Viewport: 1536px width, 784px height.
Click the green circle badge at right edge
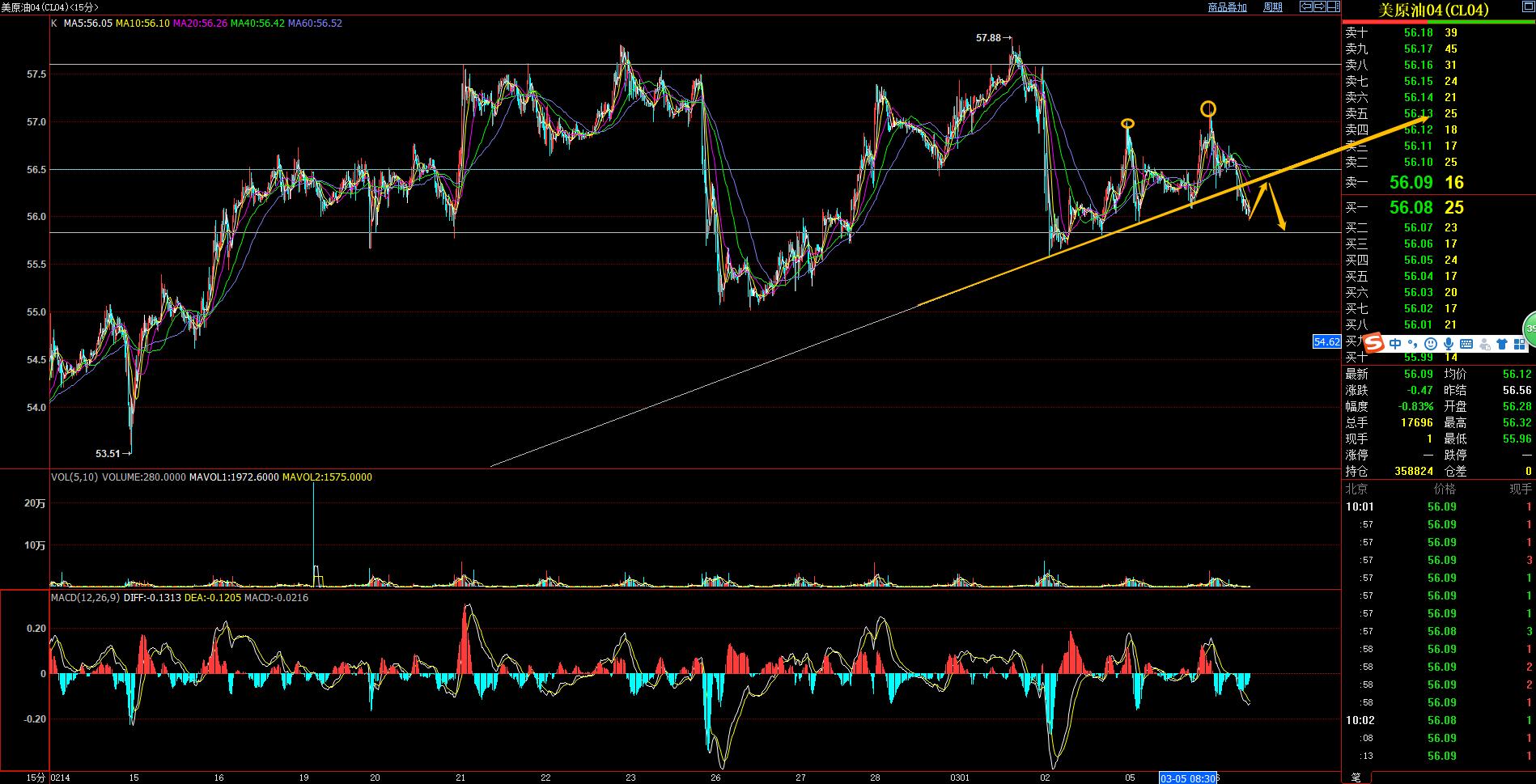[1529, 328]
